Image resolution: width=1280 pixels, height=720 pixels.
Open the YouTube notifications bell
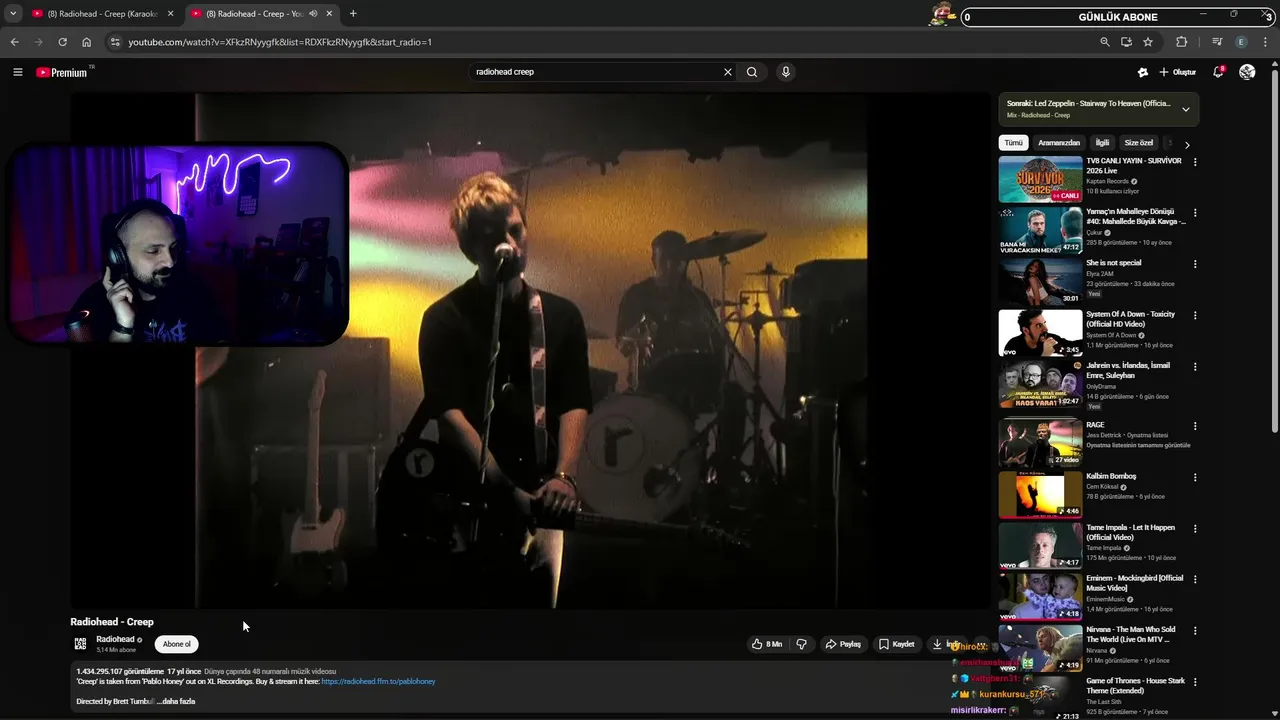click(x=1218, y=72)
